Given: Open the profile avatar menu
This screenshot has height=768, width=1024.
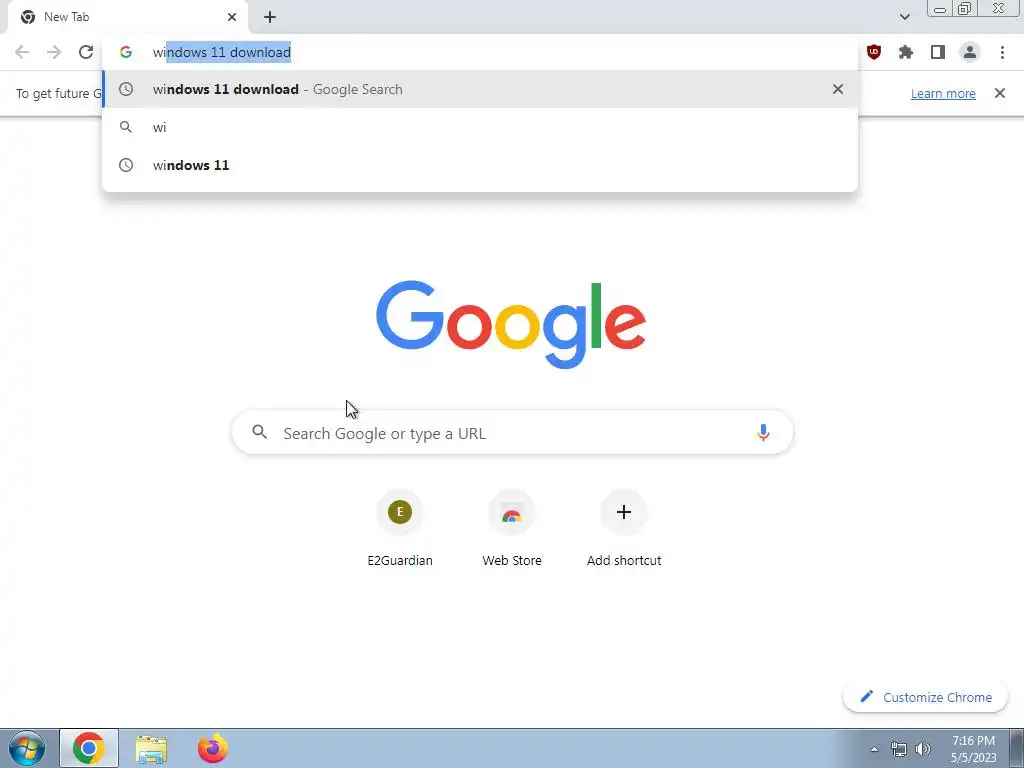Looking at the screenshot, I should pyautogui.click(x=970, y=52).
